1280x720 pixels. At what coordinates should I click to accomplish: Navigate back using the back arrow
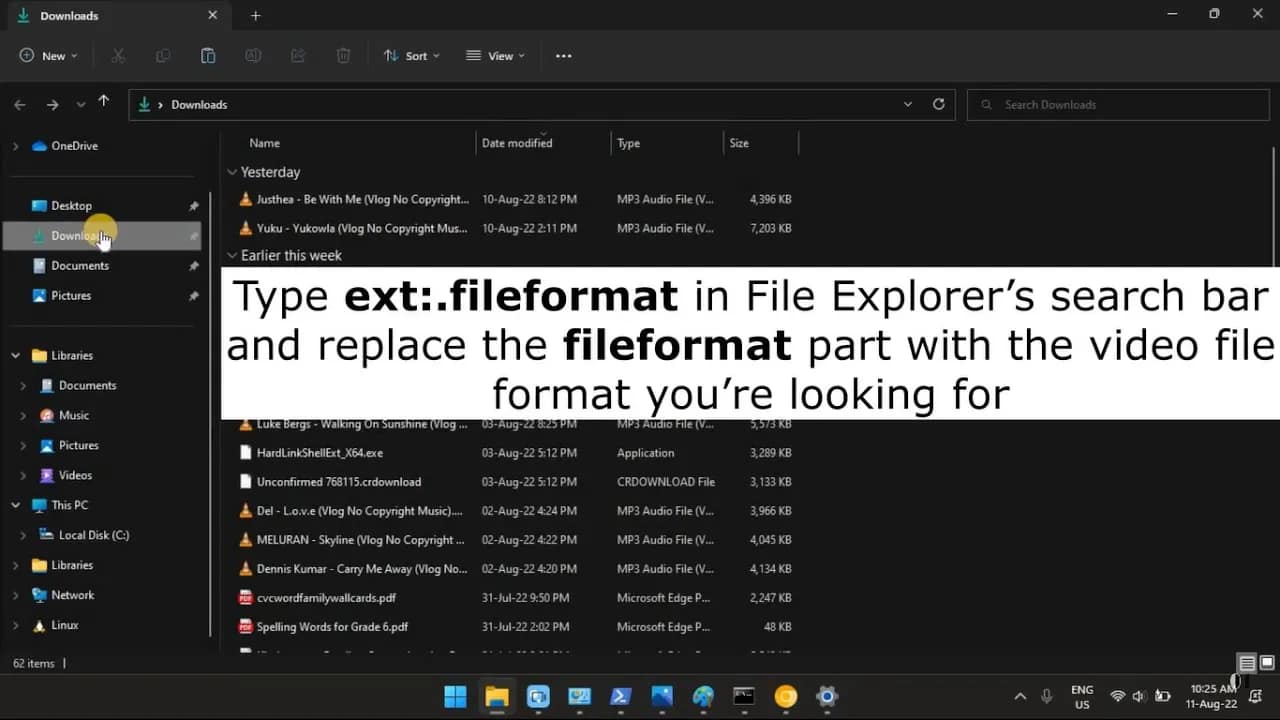point(19,104)
